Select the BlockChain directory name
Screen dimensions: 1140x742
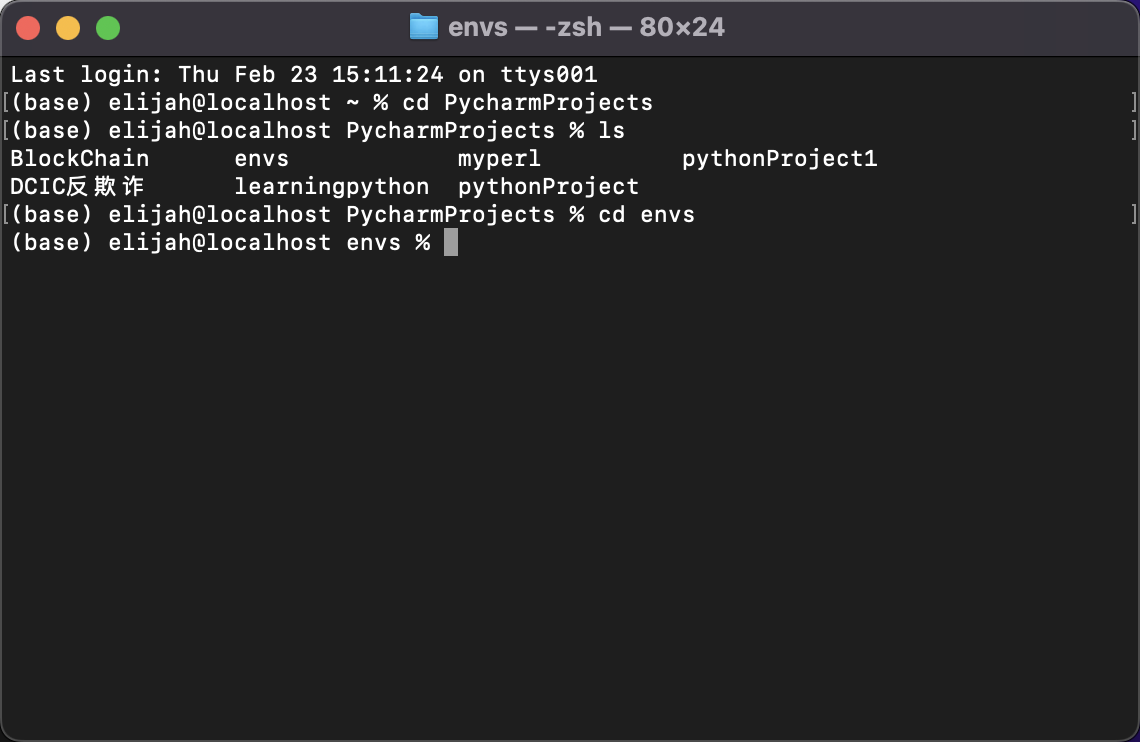point(79,158)
